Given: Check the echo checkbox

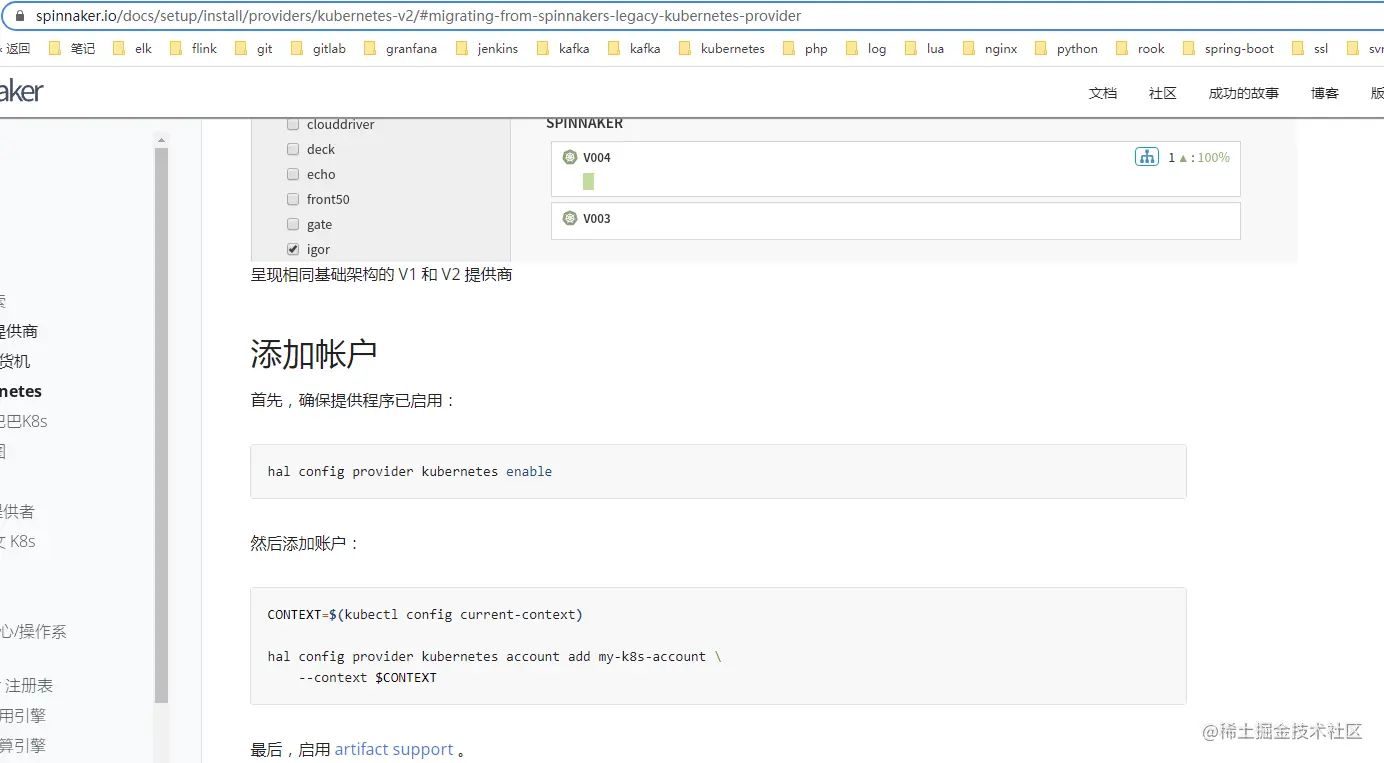Looking at the screenshot, I should [x=293, y=174].
